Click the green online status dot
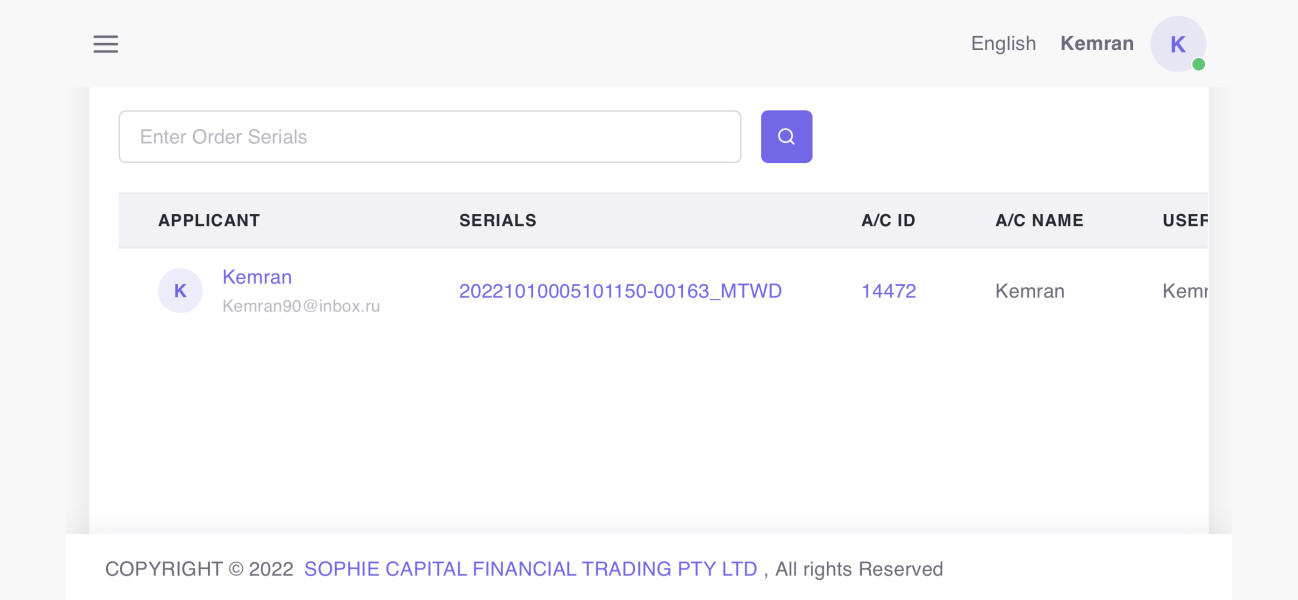1298x600 pixels. click(1198, 65)
